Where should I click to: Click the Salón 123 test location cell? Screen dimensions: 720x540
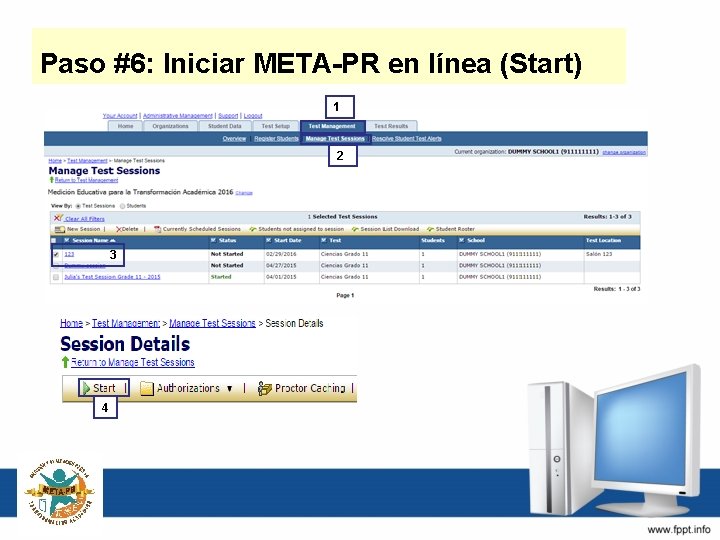(x=599, y=254)
